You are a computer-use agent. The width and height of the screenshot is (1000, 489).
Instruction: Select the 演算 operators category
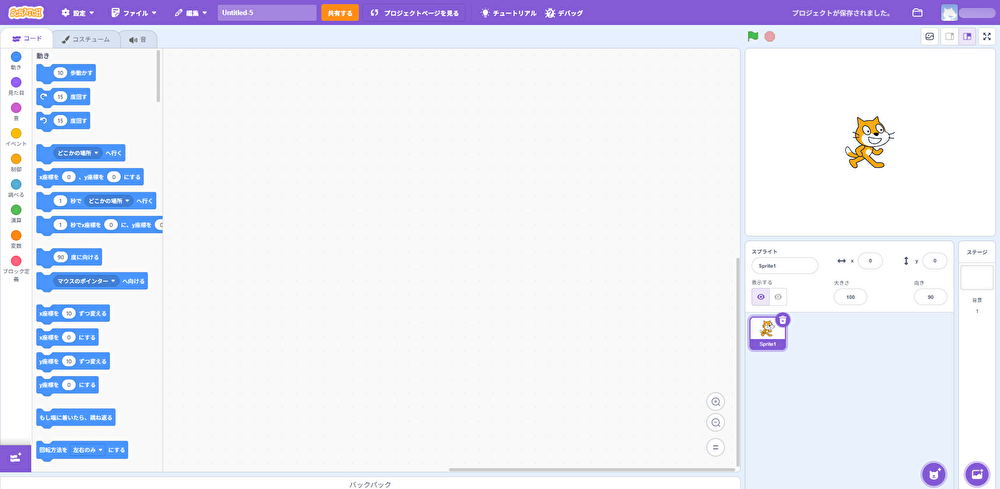[16, 214]
